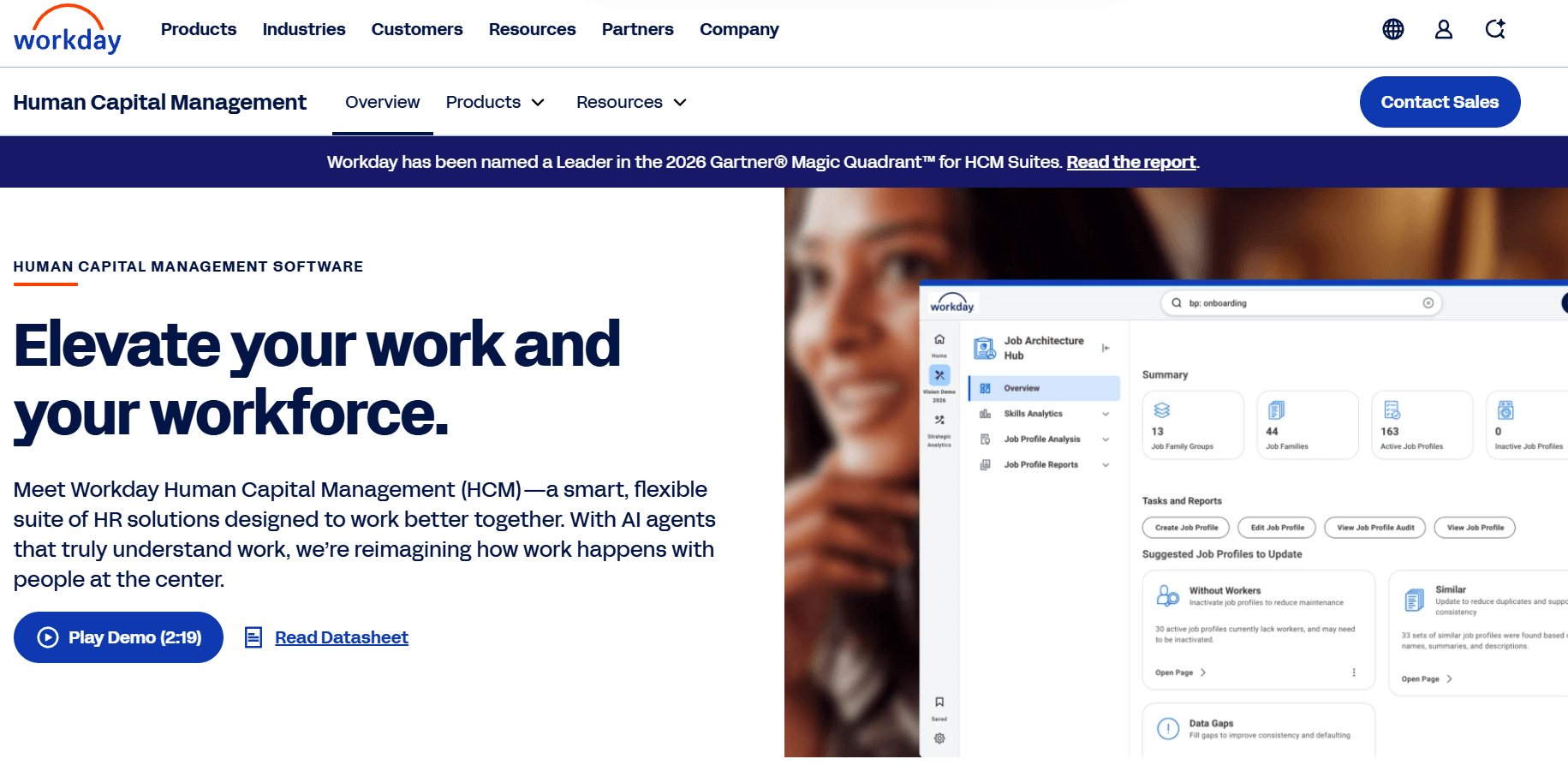
Task: Expand Skills Analytics chevron
Action: coord(1106,414)
